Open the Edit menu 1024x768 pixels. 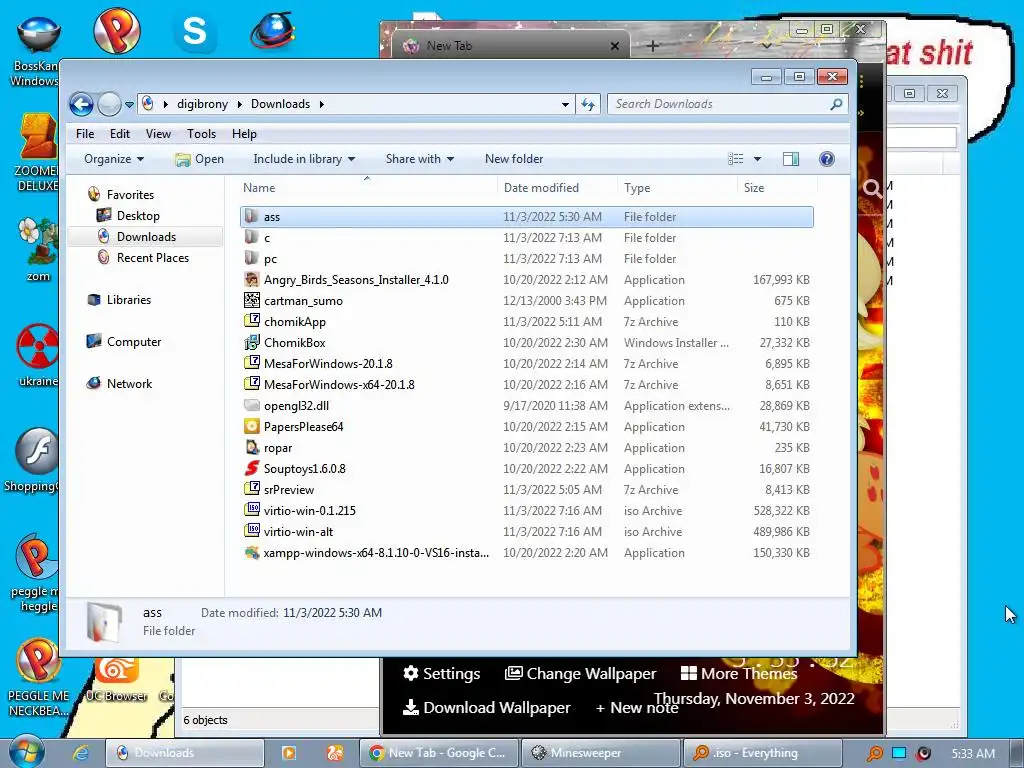pyautogui.click(x=120, y=134)
